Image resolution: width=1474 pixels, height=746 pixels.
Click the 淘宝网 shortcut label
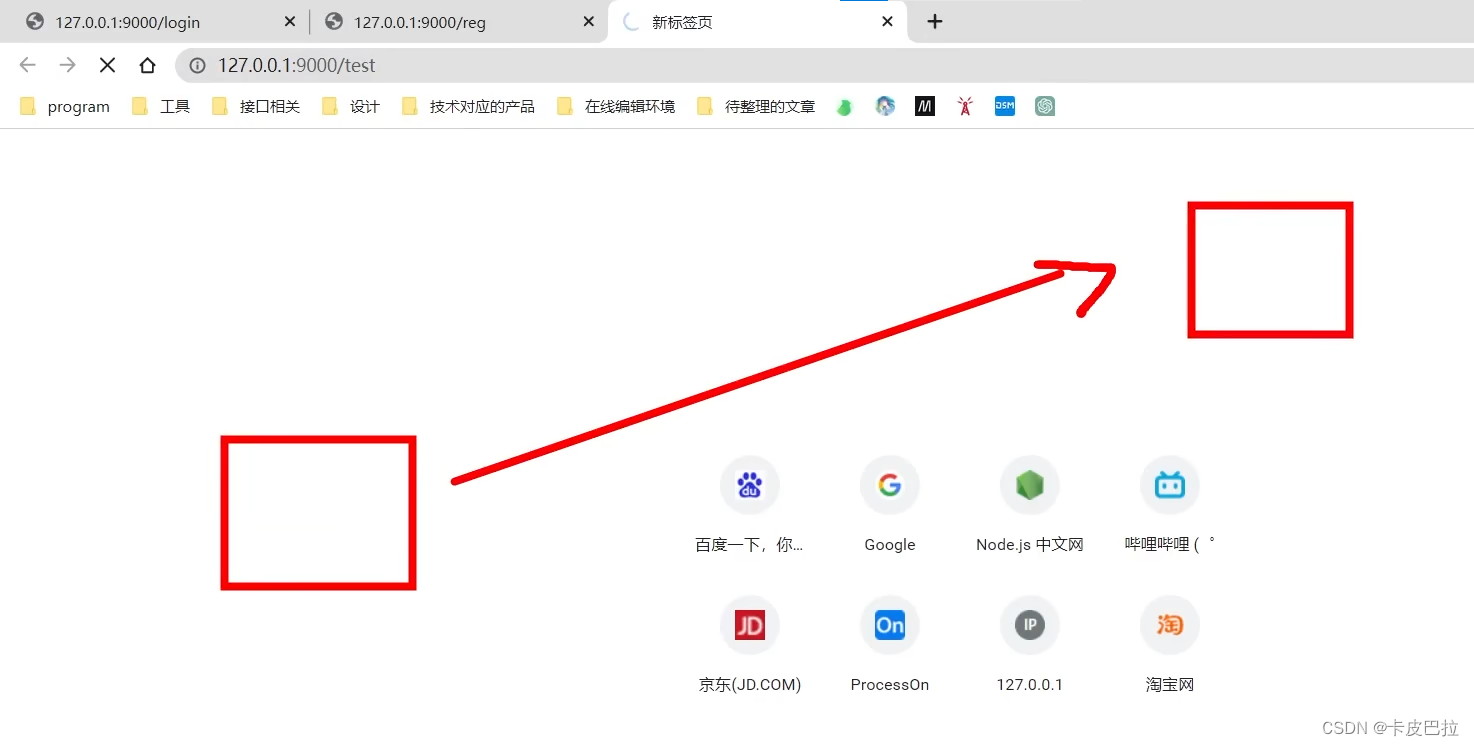(x=1170, y=685)
